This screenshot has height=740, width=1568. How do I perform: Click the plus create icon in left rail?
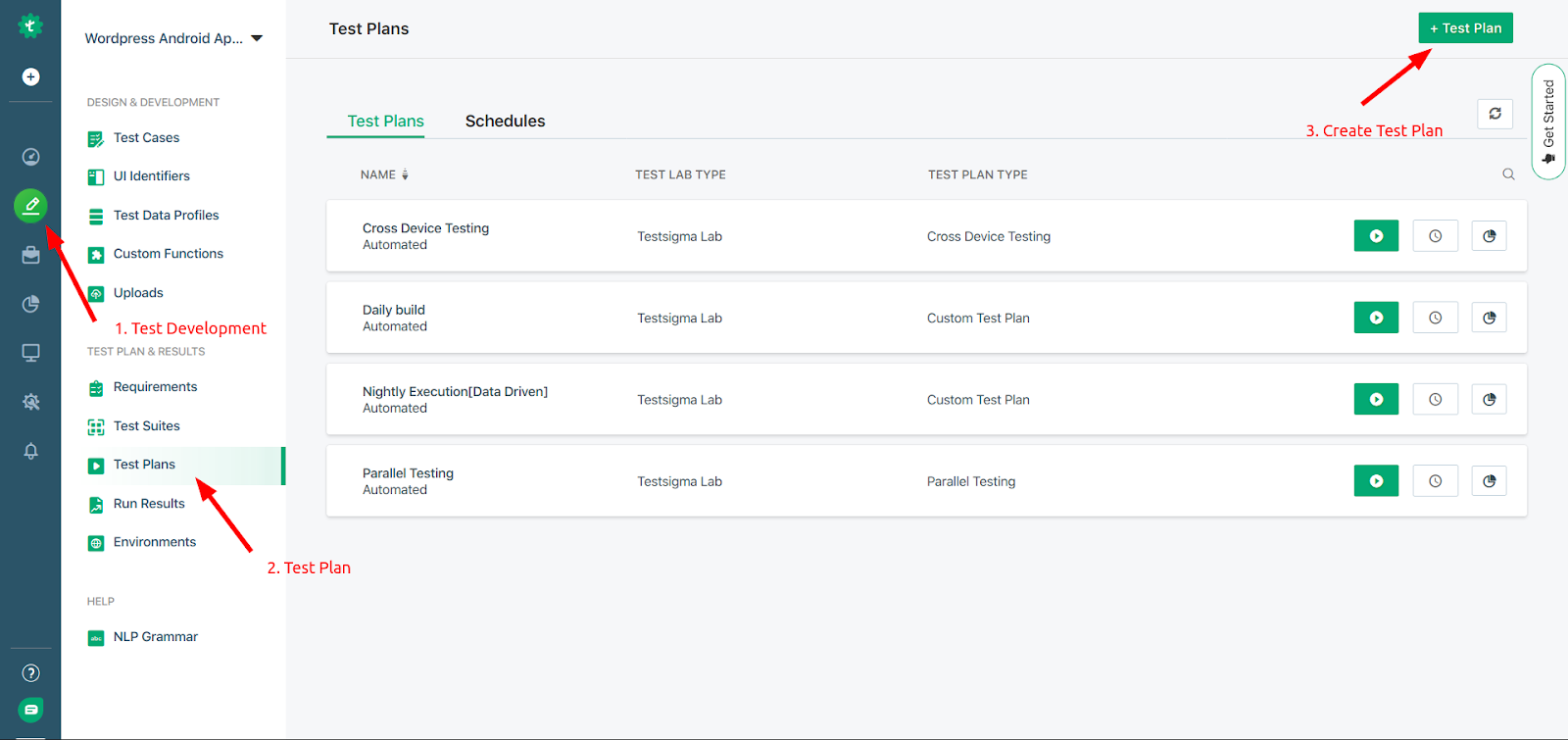(30, 76)
